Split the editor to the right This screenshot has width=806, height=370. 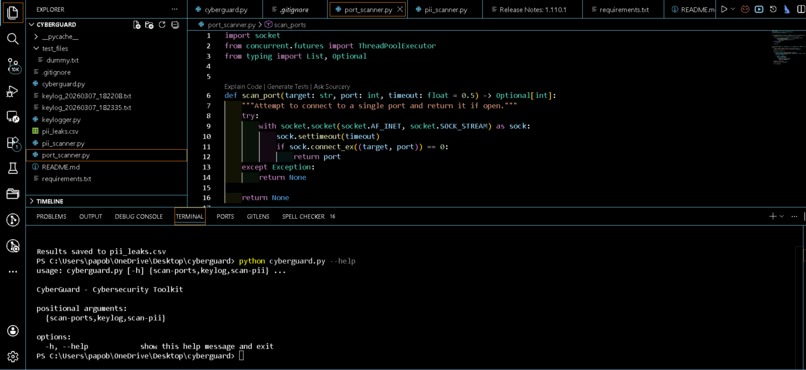point(800,9)
